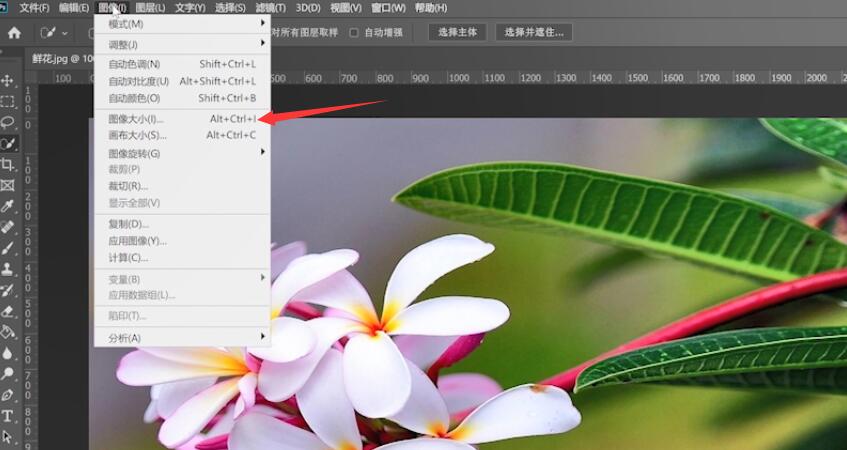The width and height of the screenshot is (847, 450).
Task: Select the Clone Stamp tool
Action: [x=7, y=269]
